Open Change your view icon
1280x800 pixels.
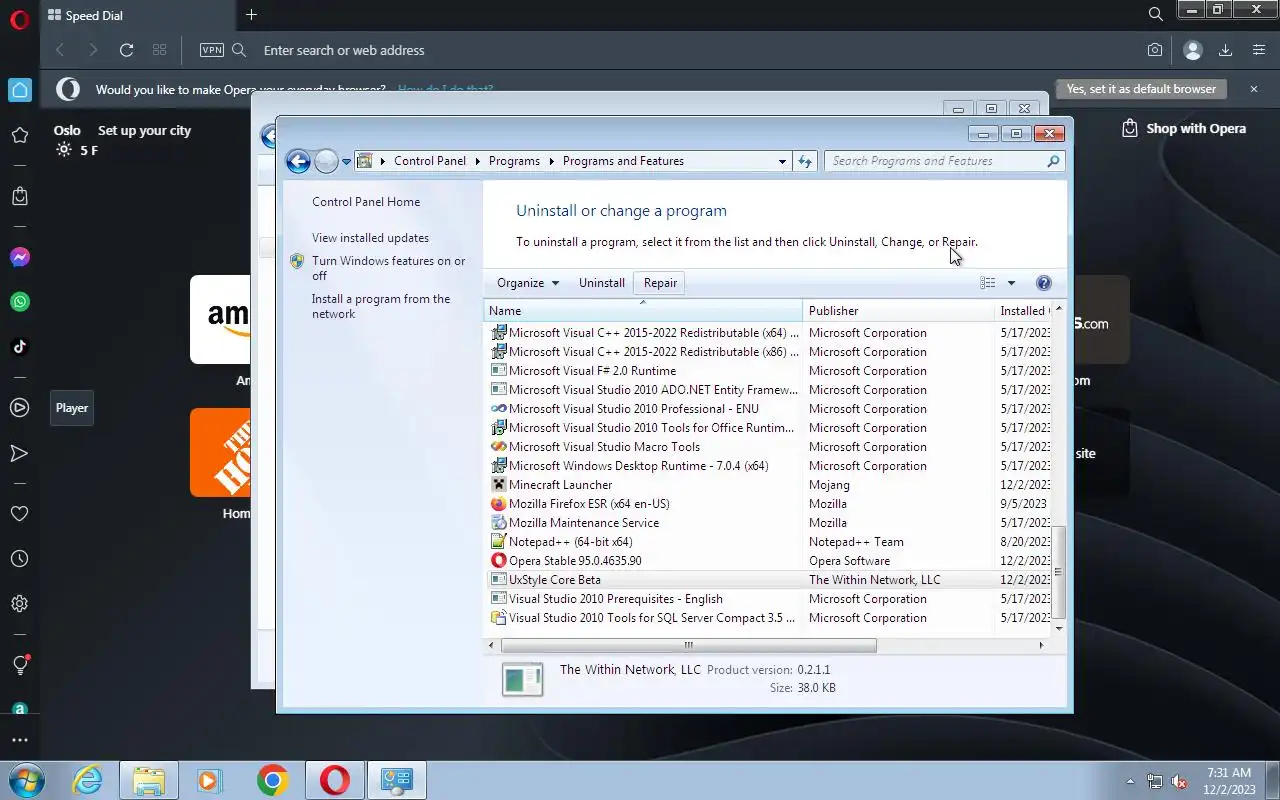988,283
